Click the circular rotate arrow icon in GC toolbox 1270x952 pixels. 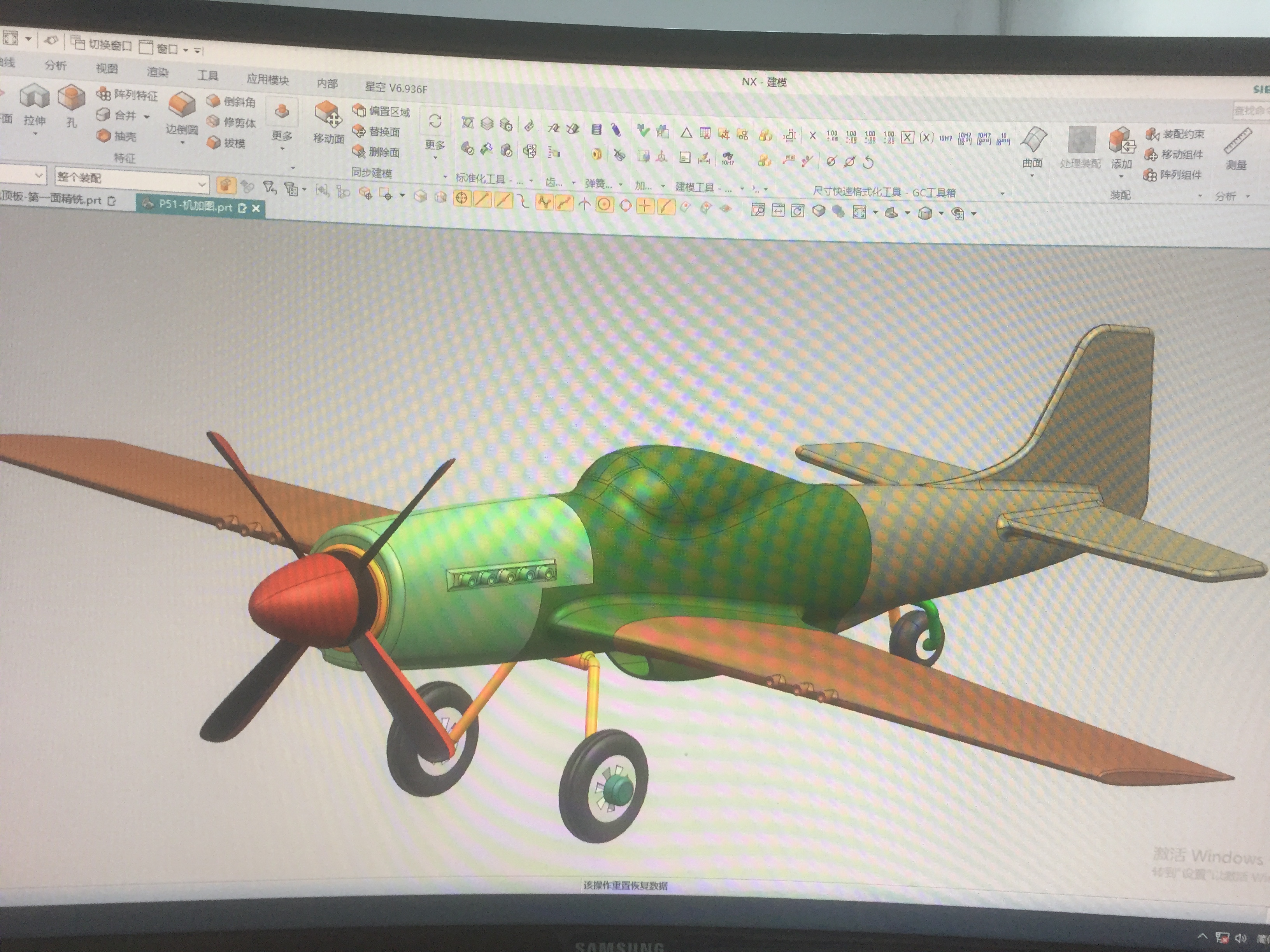coord(868,163)
